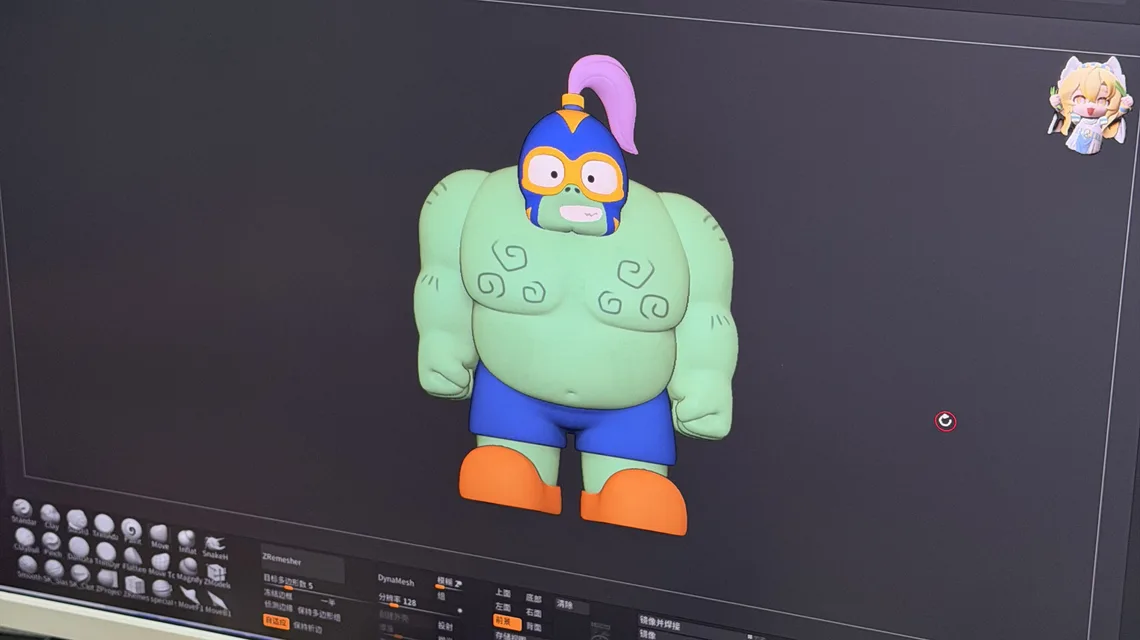The height and width of the screenshot is (640, 1140).
Task: Click the 清除 button
Action: (x=572, y=605)
